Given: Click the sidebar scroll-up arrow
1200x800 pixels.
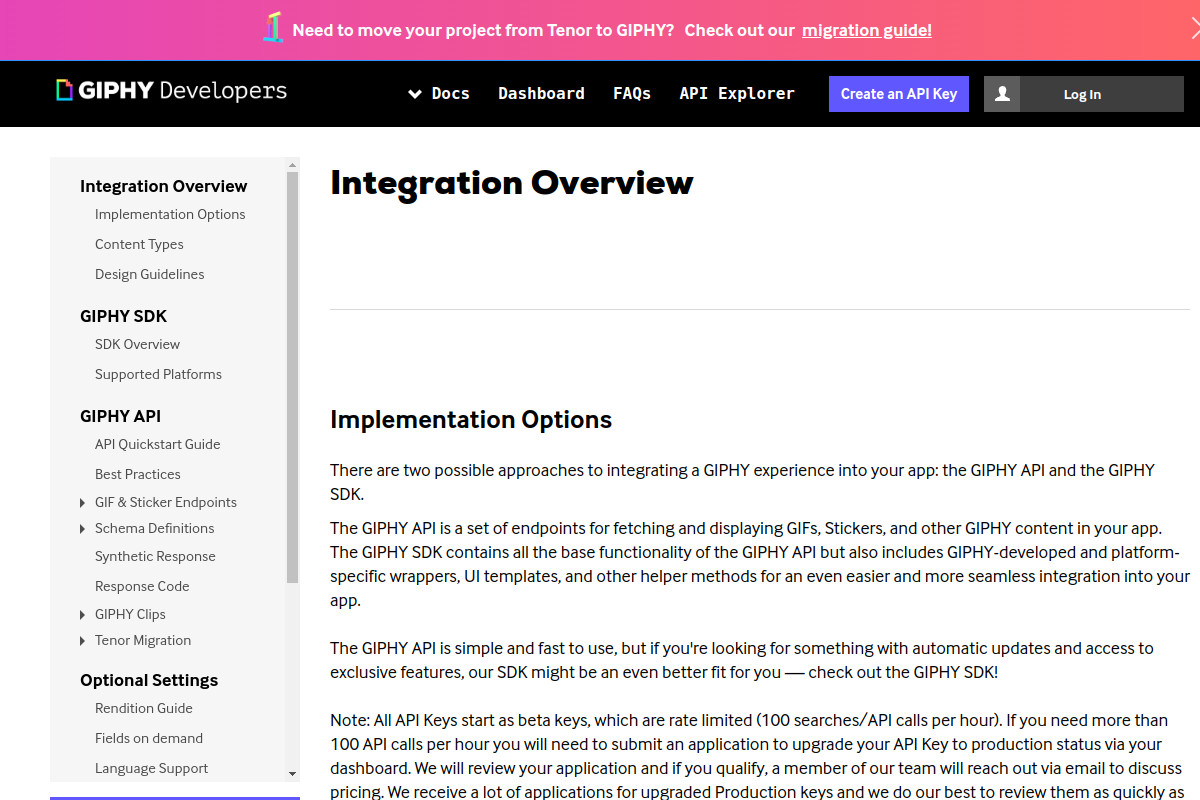Looking at the screenshot, I should (292, 164).
